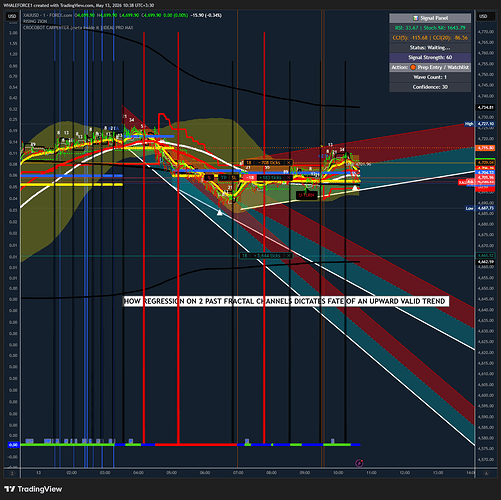This screenshot has width=501, height=500.
Task: Click the purple lightning event icon near the time axis
Action: pyautogui.click(x=359, y=463)
